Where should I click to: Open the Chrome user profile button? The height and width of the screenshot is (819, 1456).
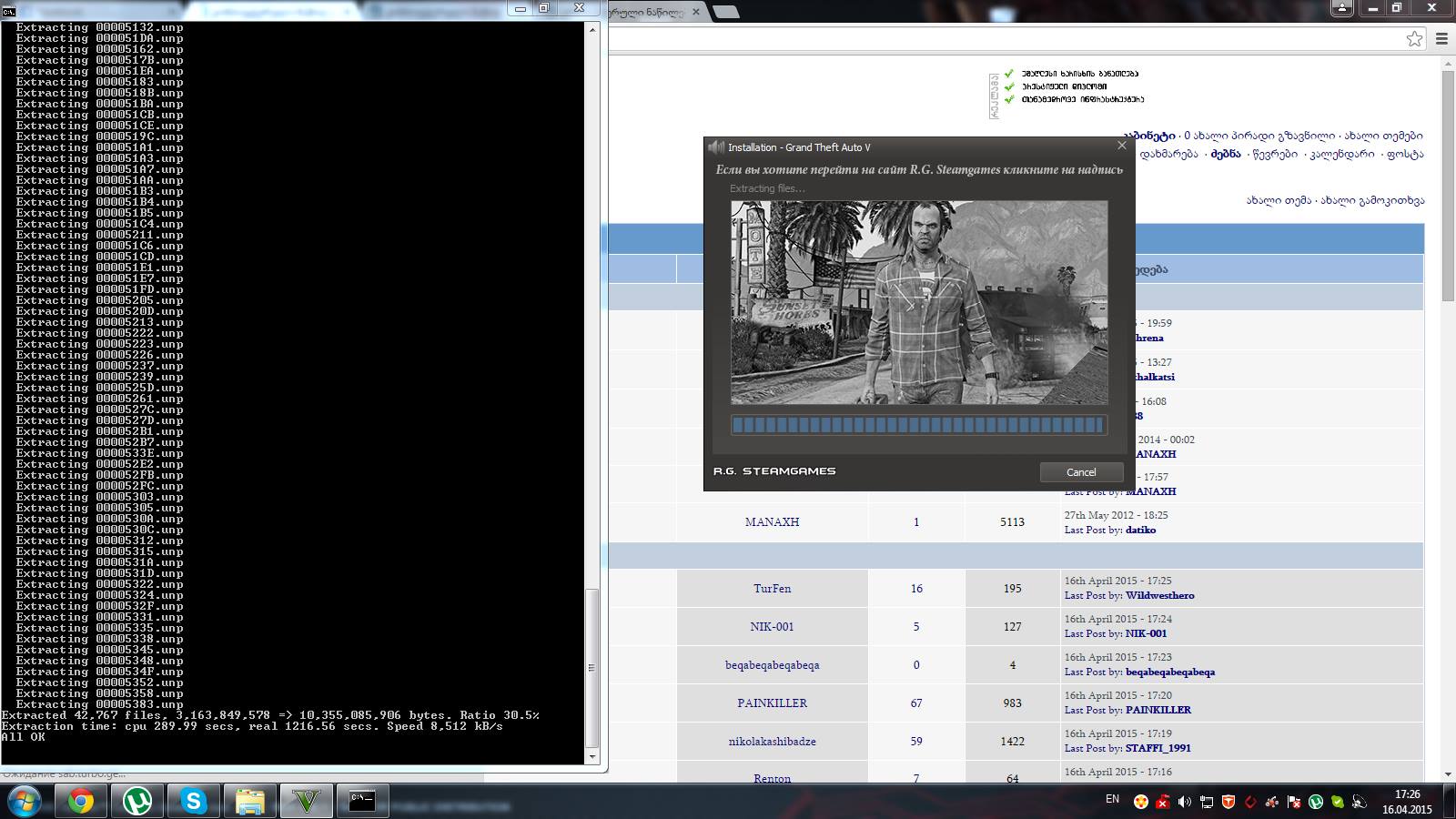point(1342,8)
